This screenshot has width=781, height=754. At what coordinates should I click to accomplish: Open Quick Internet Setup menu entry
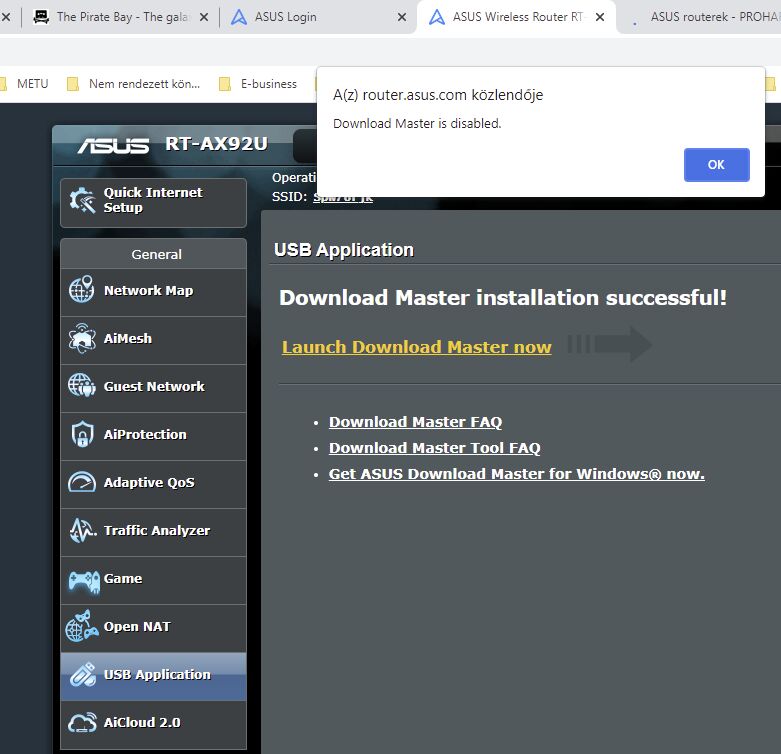(153, 203)
